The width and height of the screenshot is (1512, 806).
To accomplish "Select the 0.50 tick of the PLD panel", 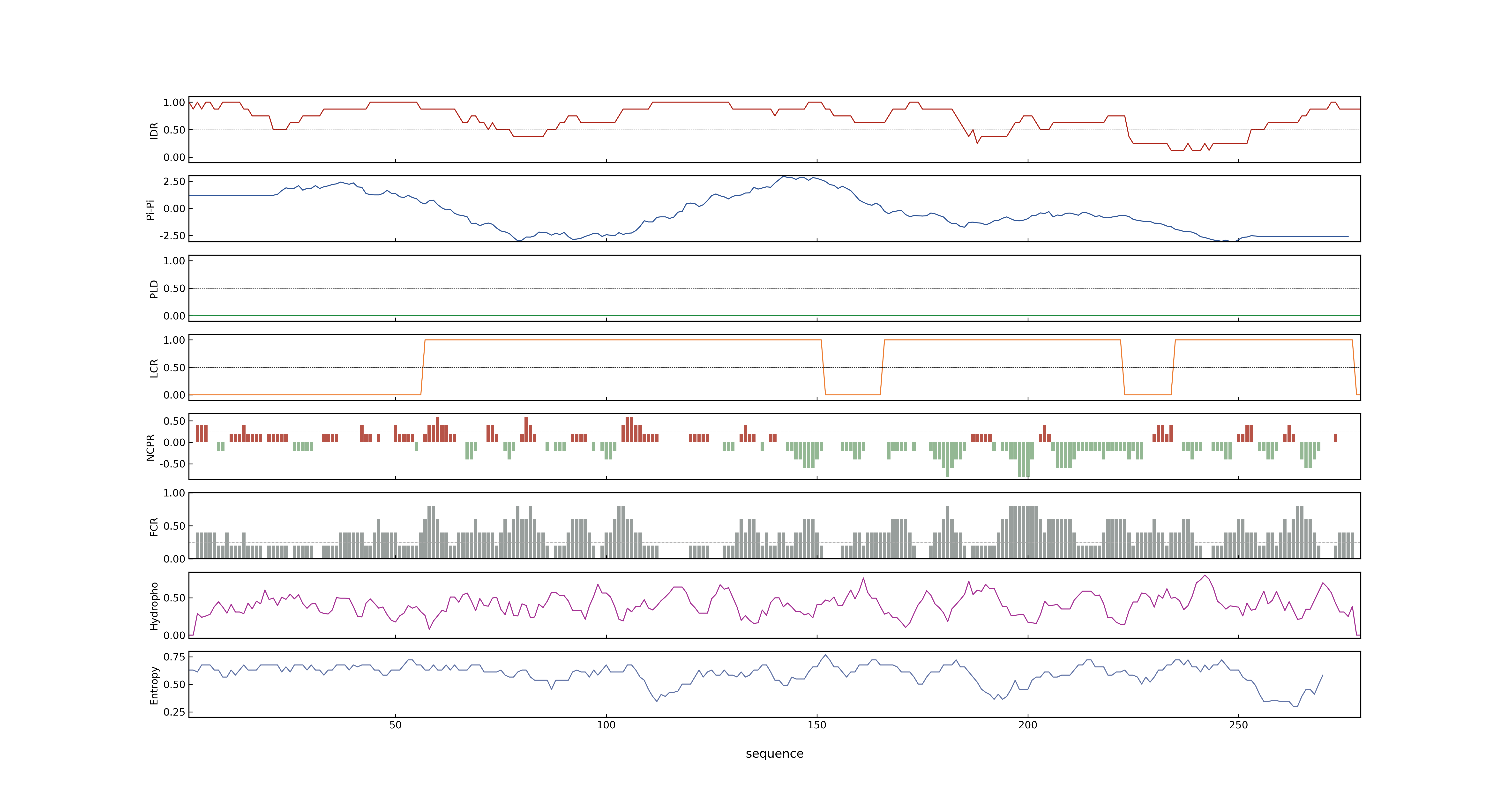I will point(174,288).
